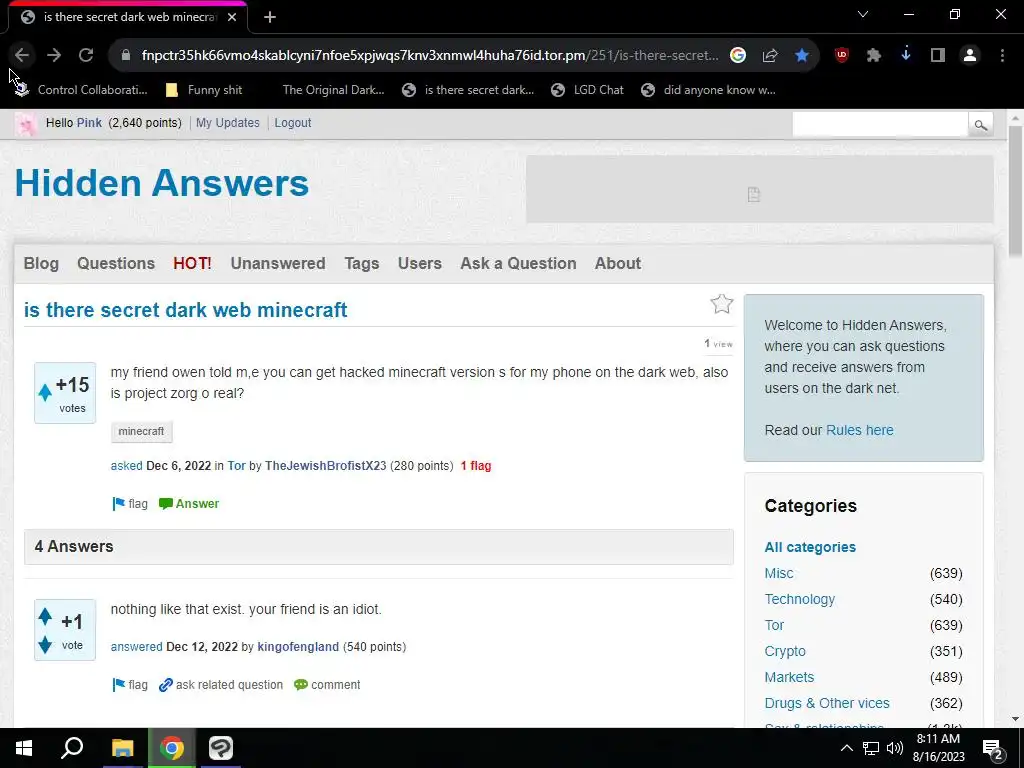Image resolution: width=1024 pixels, height=768 pixels.
Task: Open the Crypto category
Action: 785,651
